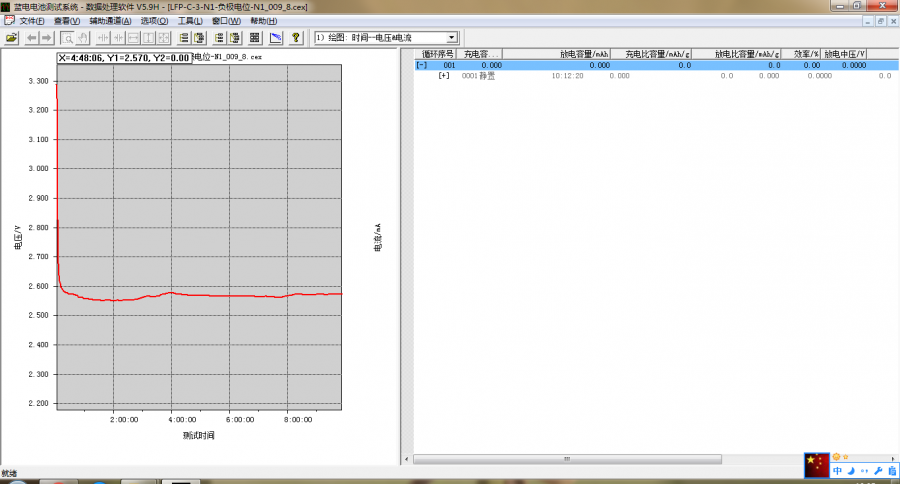
Task: Click the back arrow toolbar icon
Action: 31,38
